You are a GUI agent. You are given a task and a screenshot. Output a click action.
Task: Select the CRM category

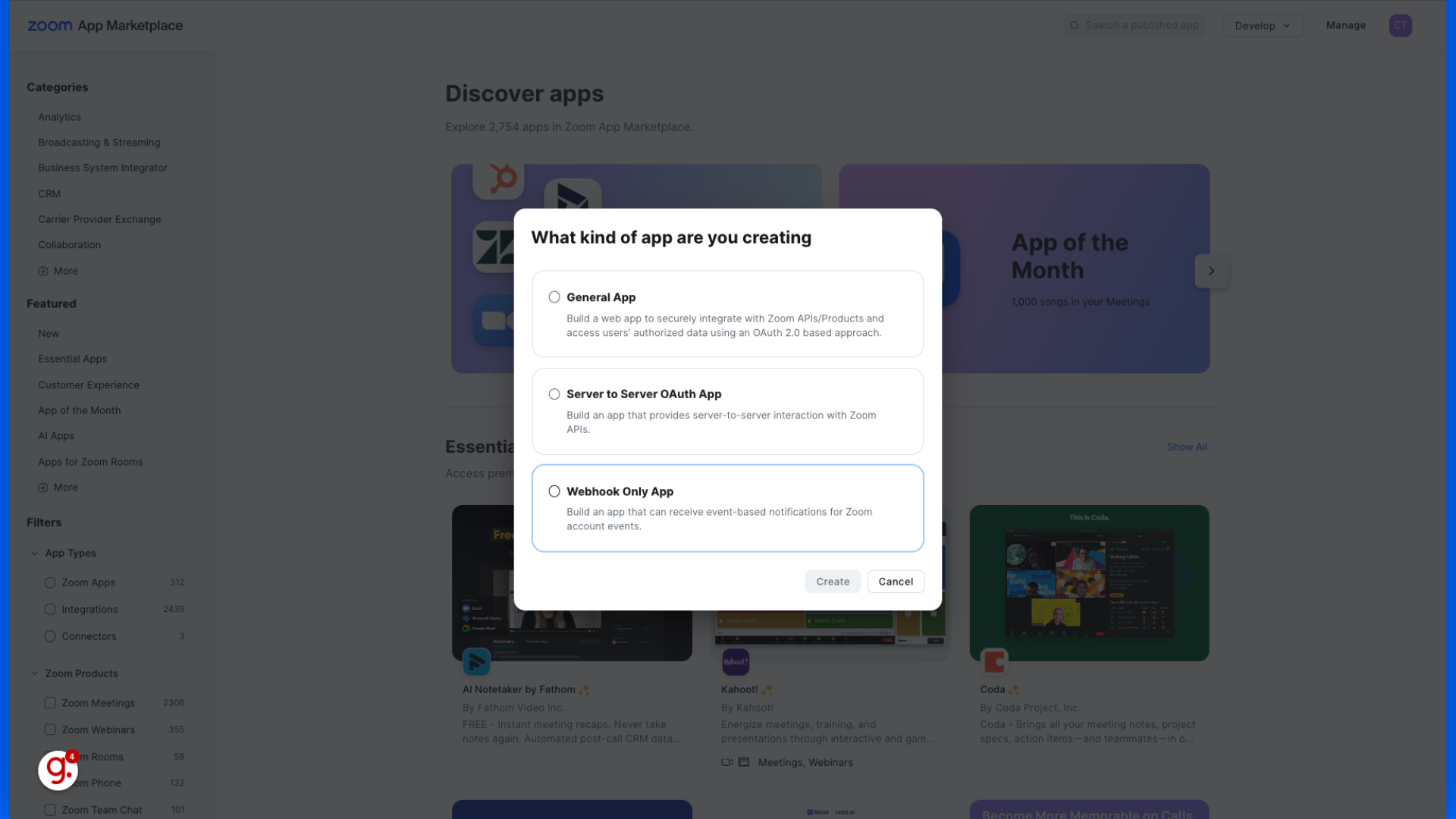(49, 194)
